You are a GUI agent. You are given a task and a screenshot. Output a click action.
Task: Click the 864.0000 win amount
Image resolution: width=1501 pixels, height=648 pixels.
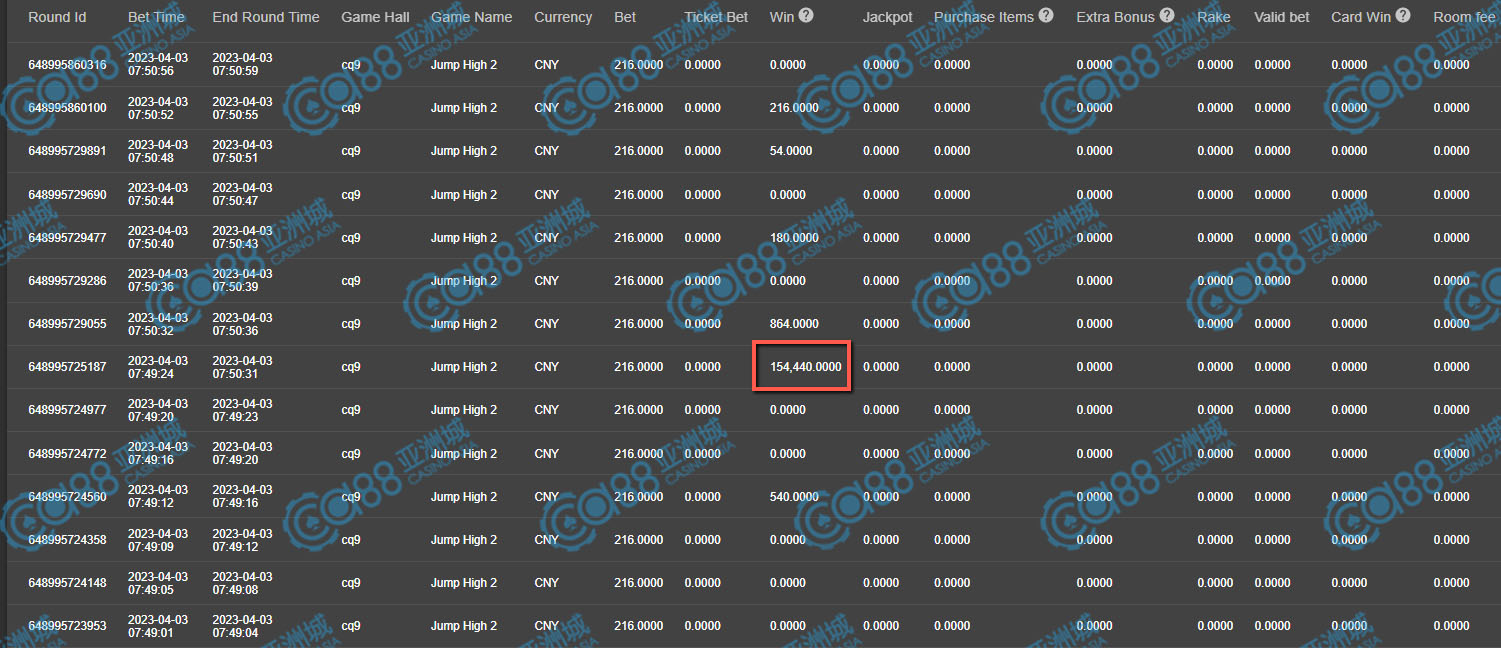click(794, 324)
